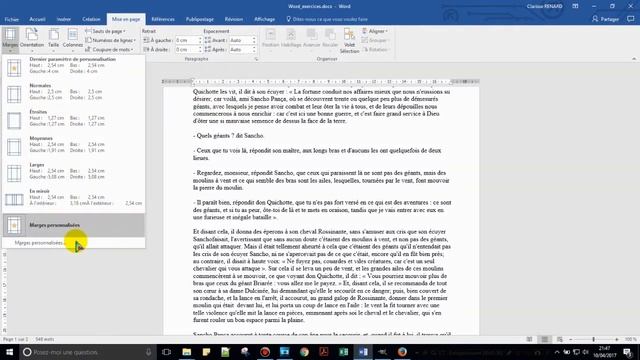Viewport: 640px width, 360px height.
Task: Open Paragraphe dialog launcher
Action: tap(256, 59)
